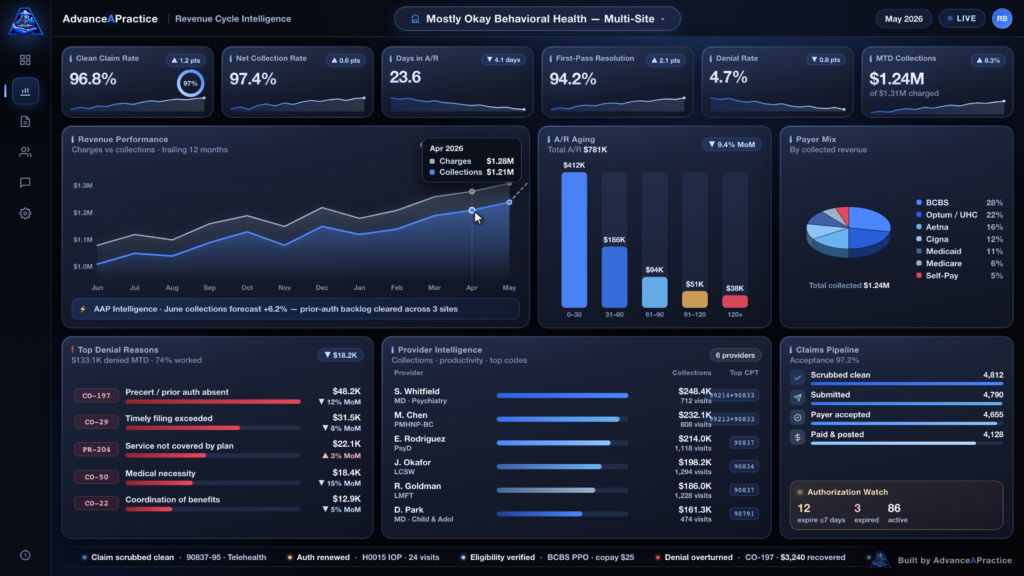Image resolution: width=1024 pixels, height=576 pixels.
Task: Click the Payer accepted circle-check icon
Action: click(x=797, y=417)
